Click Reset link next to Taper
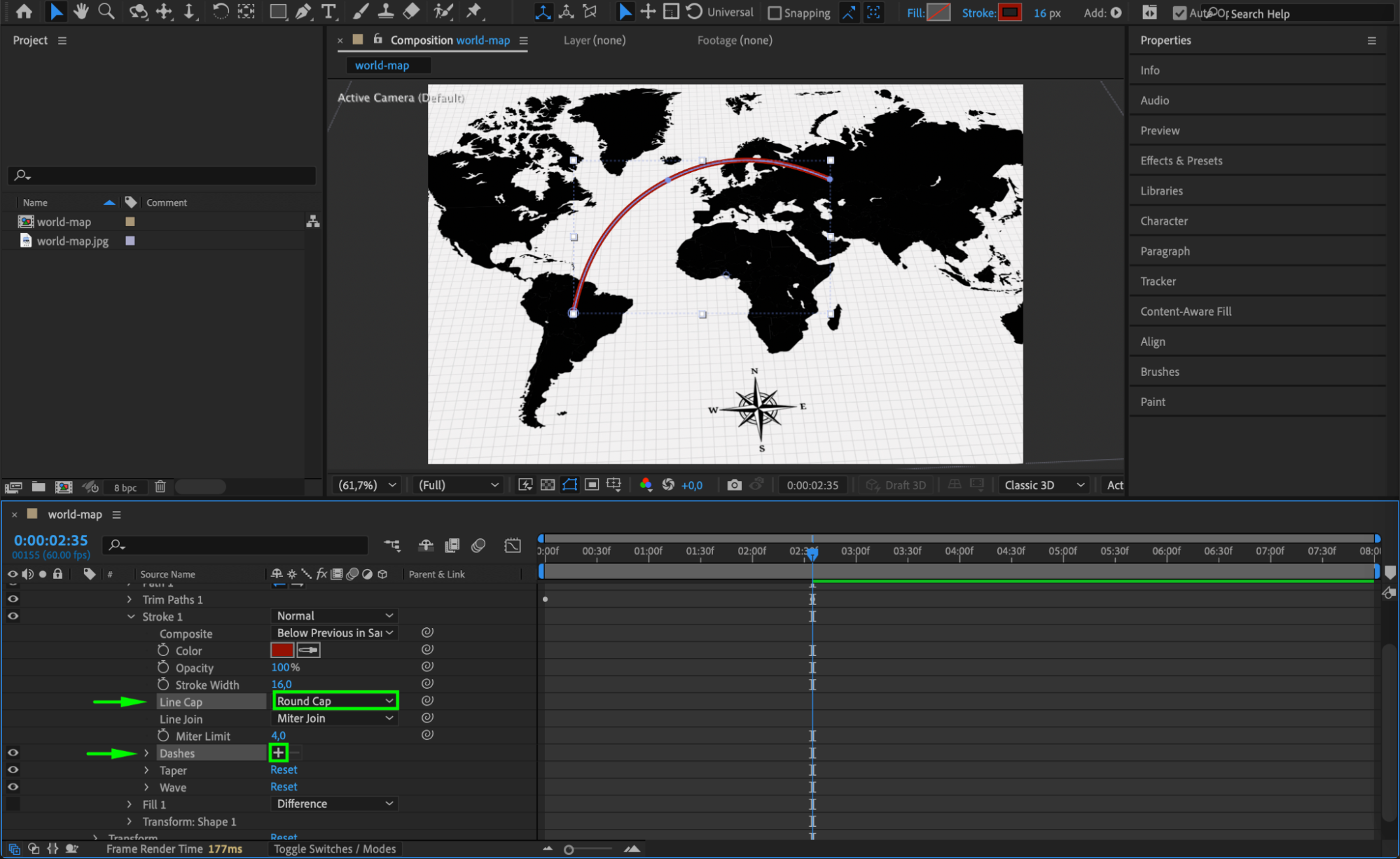The height and width of the screenshot is (859, 1400). (x=284, y=770)
